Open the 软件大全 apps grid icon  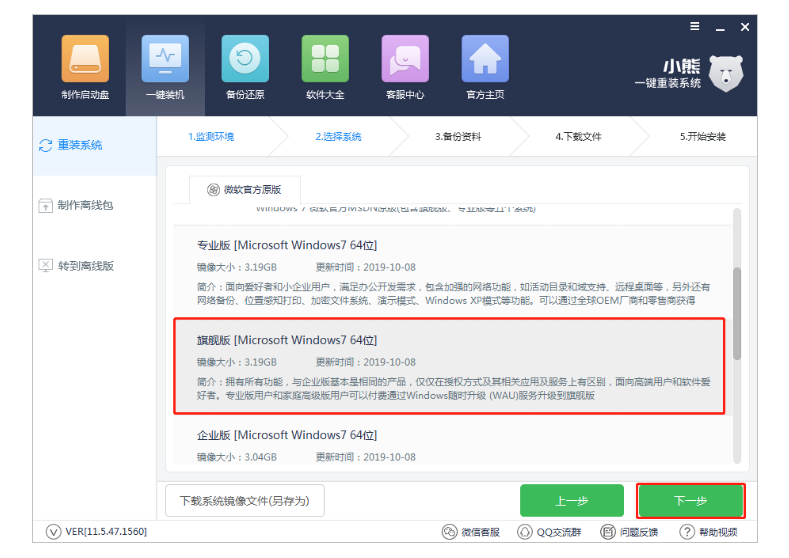coord(325,59)
